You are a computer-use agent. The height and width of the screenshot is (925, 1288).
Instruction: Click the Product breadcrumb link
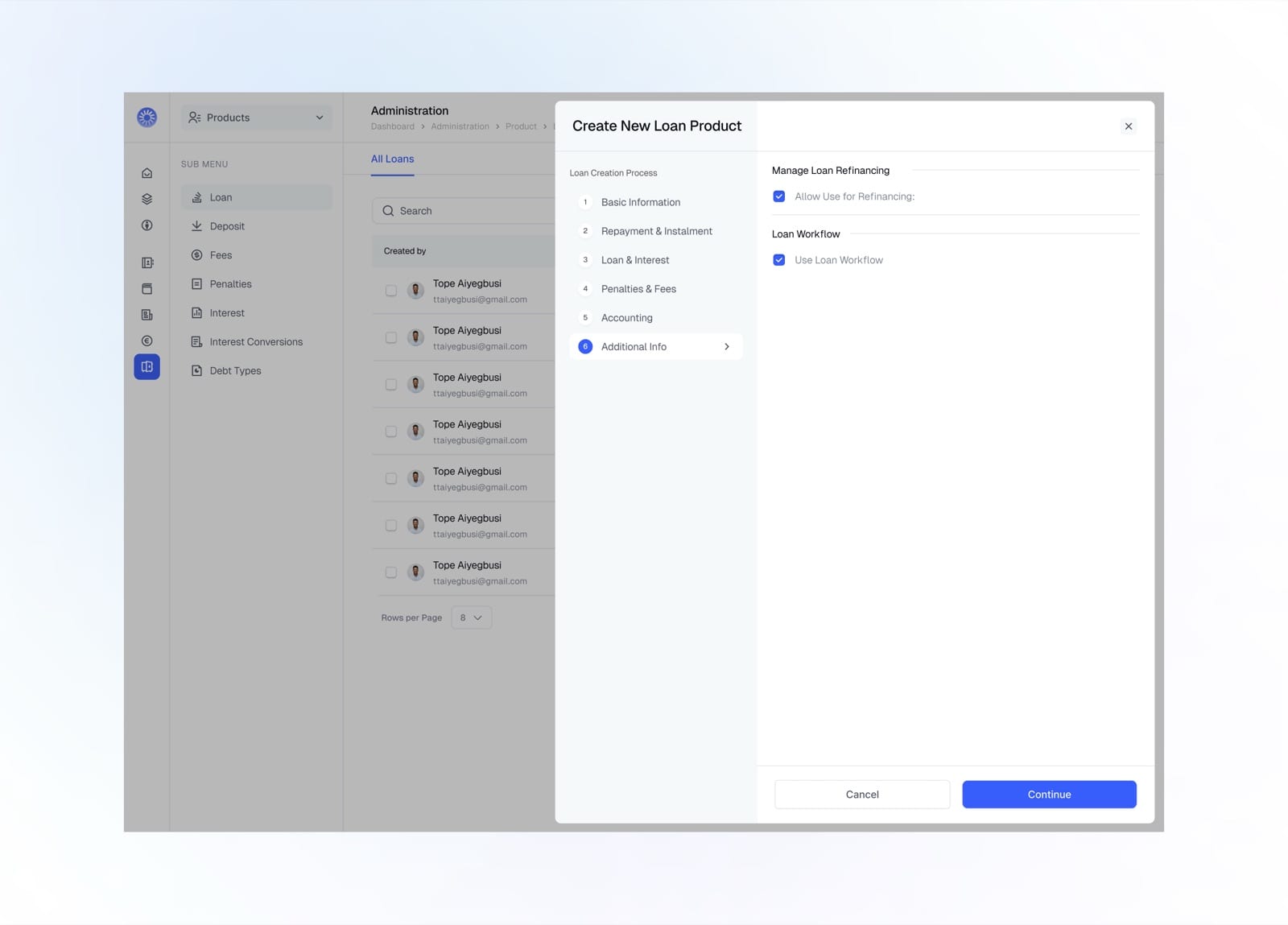coord(521,126)
